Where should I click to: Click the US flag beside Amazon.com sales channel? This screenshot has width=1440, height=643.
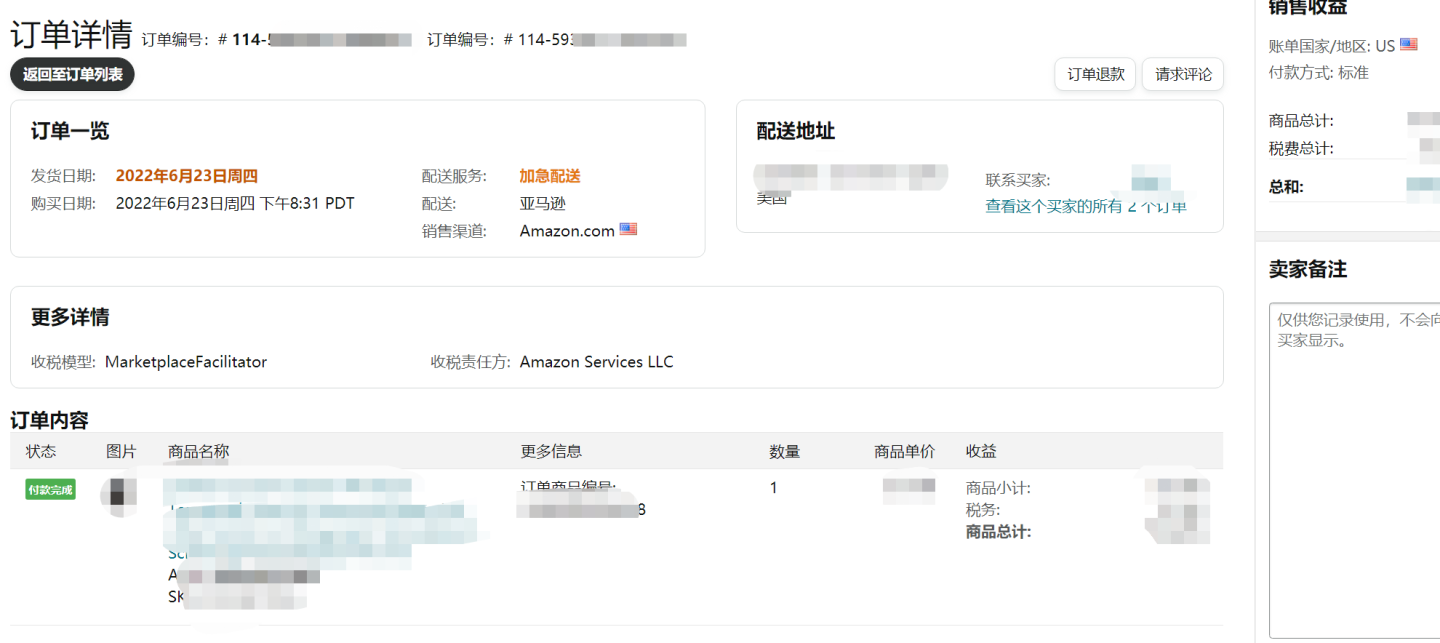click(x=629, y=229)
